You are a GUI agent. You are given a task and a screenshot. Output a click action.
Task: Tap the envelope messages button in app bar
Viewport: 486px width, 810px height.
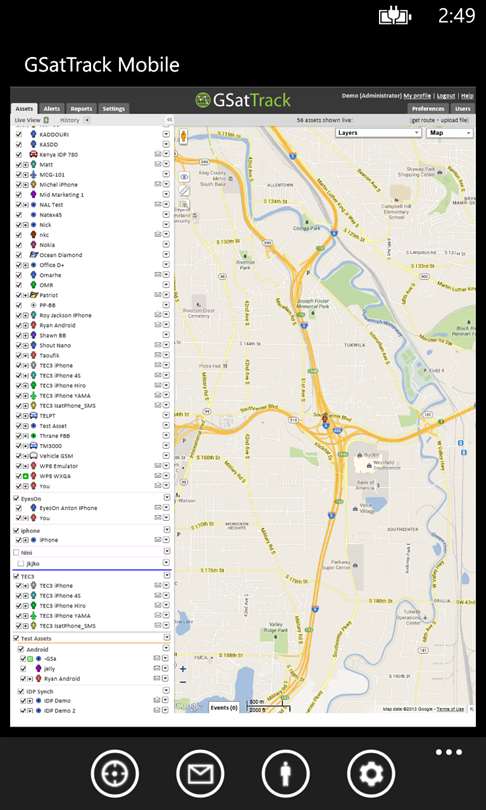pyautogui.click(x=200, y=774)
